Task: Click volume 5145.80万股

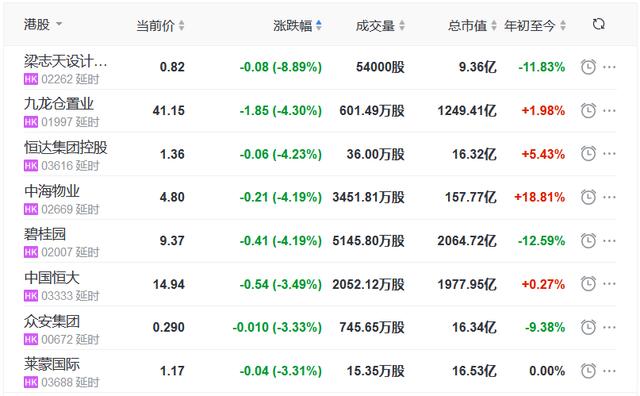Action: 368,241
